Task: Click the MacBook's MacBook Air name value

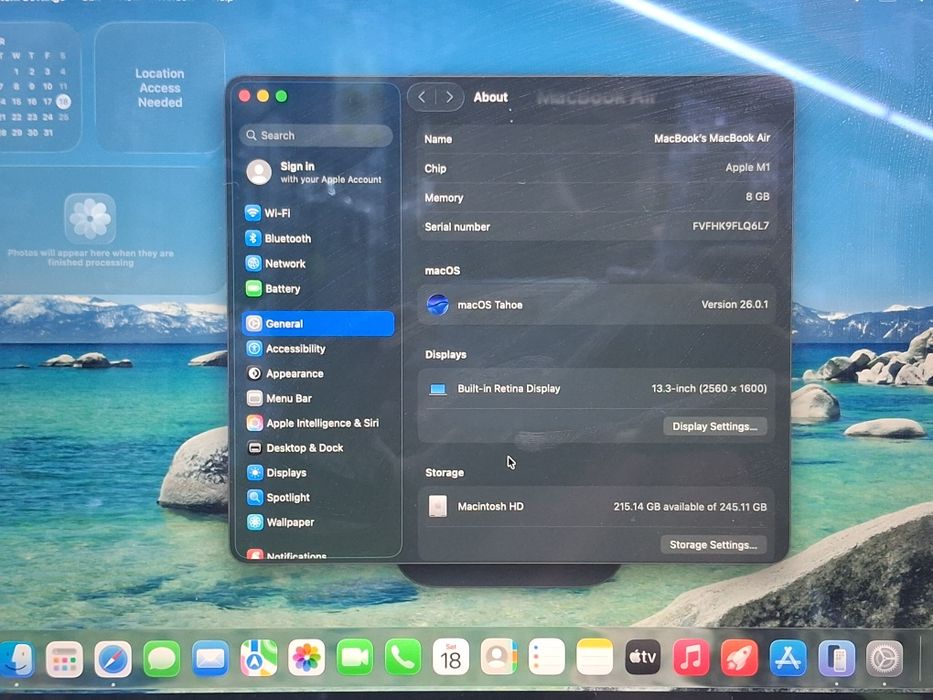Action: [712, 138]
